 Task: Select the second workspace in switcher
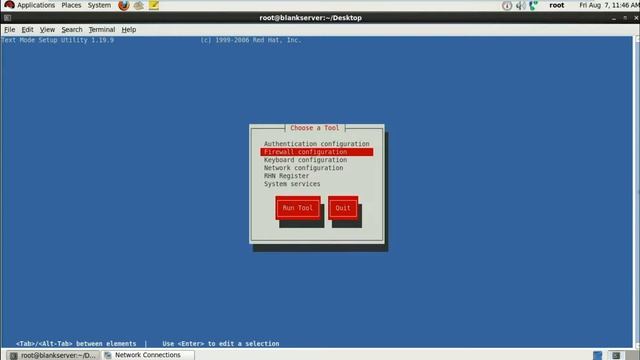pos(616,355)
